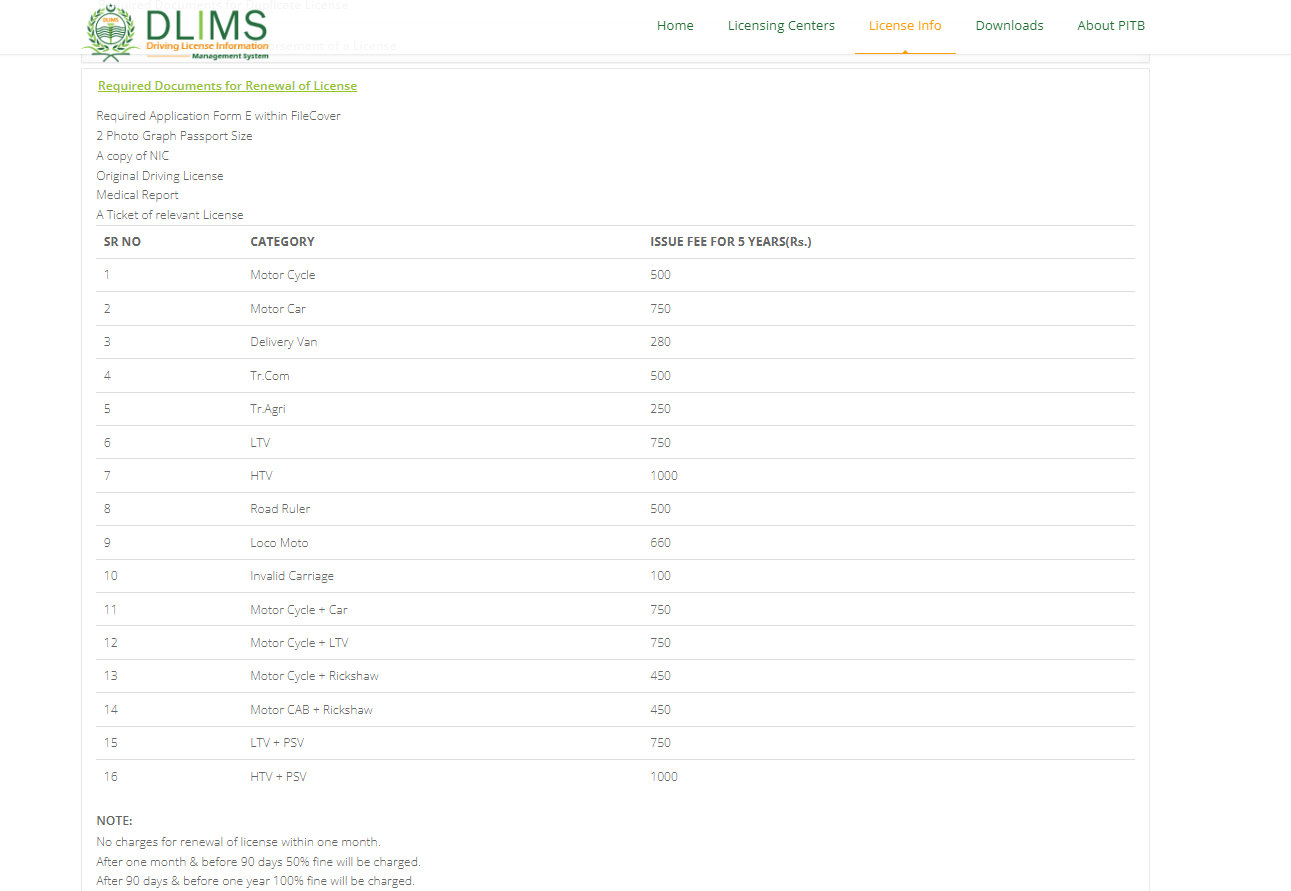Go to About PITB page
1291x891 pixels.
coord(1111,26)
